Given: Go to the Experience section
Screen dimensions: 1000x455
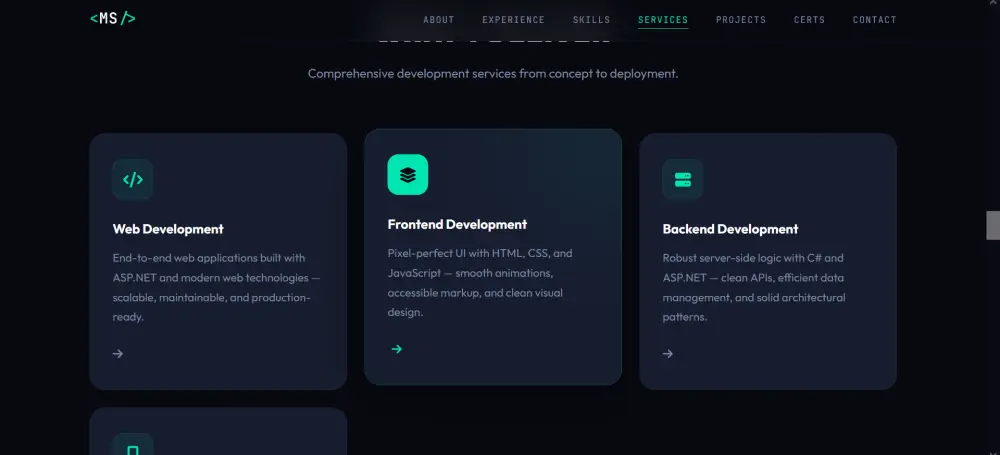Looking at the screenshot, I should pos(513,20).
